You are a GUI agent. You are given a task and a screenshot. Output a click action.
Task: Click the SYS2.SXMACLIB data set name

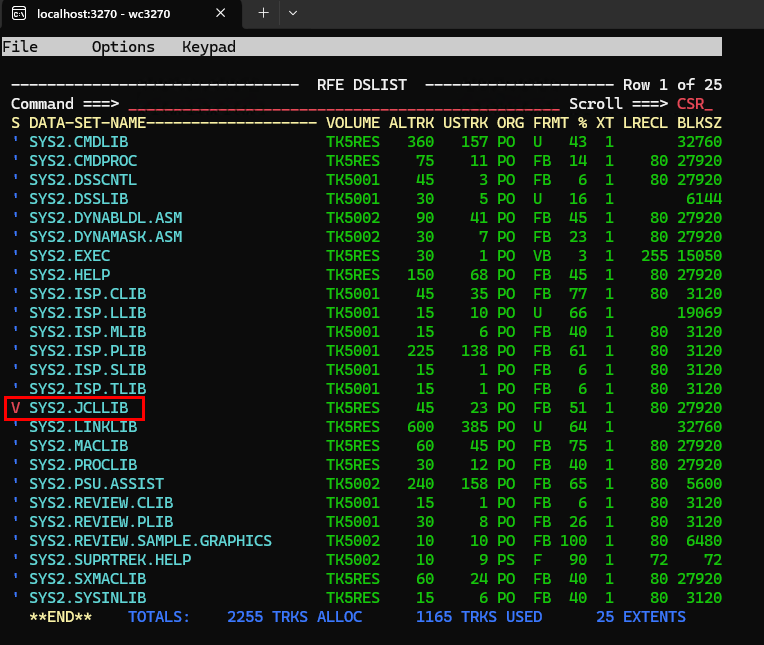88,579
